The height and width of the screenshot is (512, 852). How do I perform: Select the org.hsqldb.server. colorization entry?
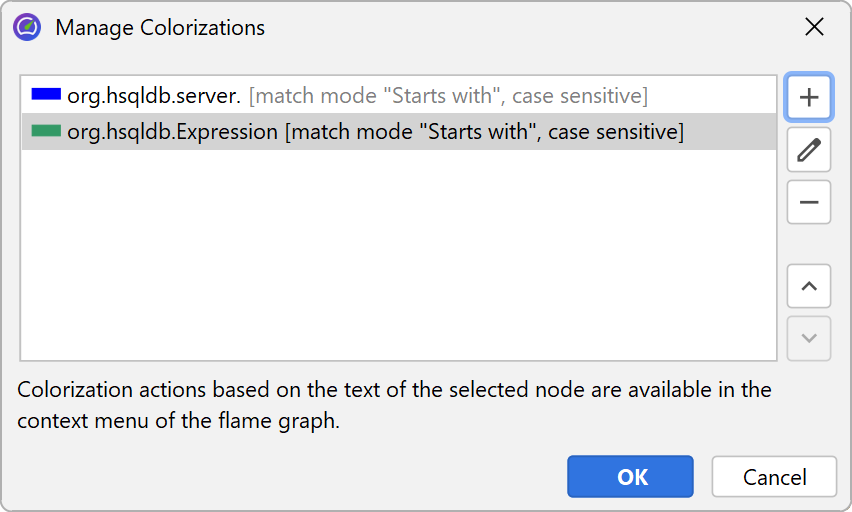(x=154, y=96)
